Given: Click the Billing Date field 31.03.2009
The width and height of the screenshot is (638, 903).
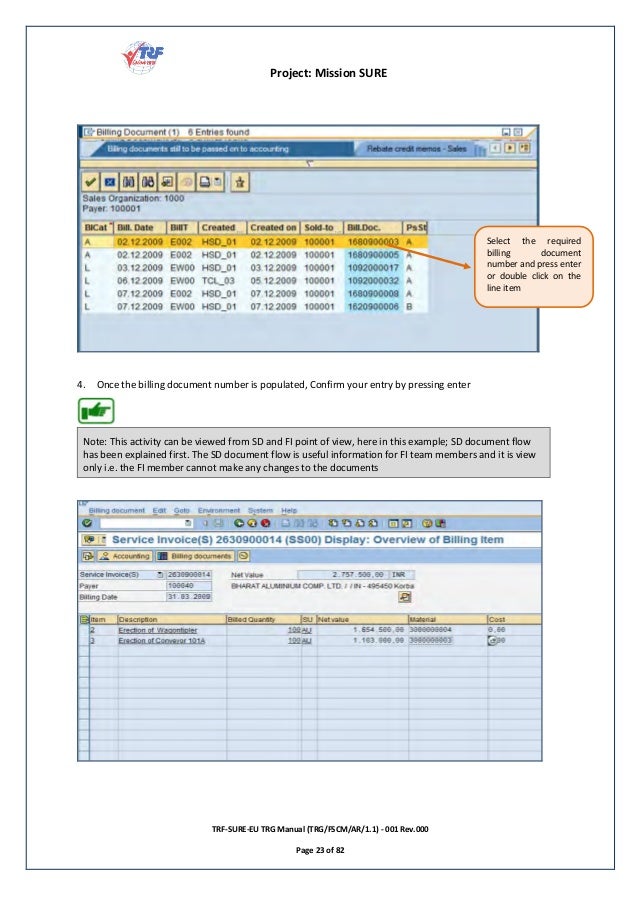Looking at the screenshot, I should click(x=189, y=597).
